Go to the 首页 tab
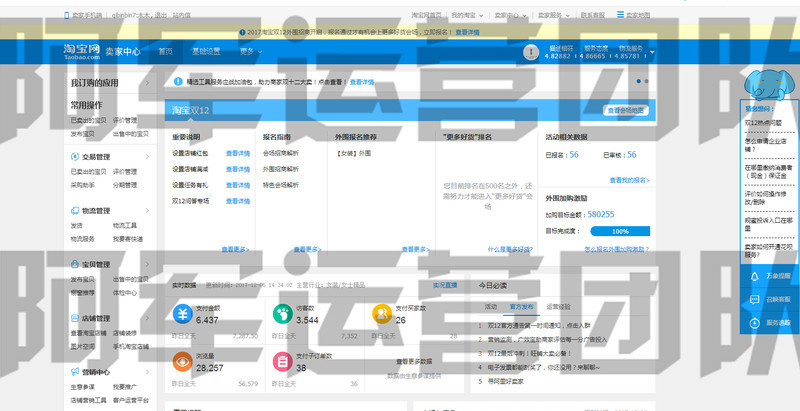Viewport: 800px width, 411px height. [x=165, y=52]
